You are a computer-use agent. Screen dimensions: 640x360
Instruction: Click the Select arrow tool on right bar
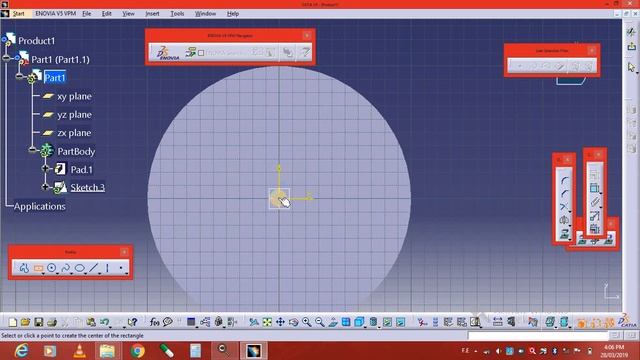point(631,67)
